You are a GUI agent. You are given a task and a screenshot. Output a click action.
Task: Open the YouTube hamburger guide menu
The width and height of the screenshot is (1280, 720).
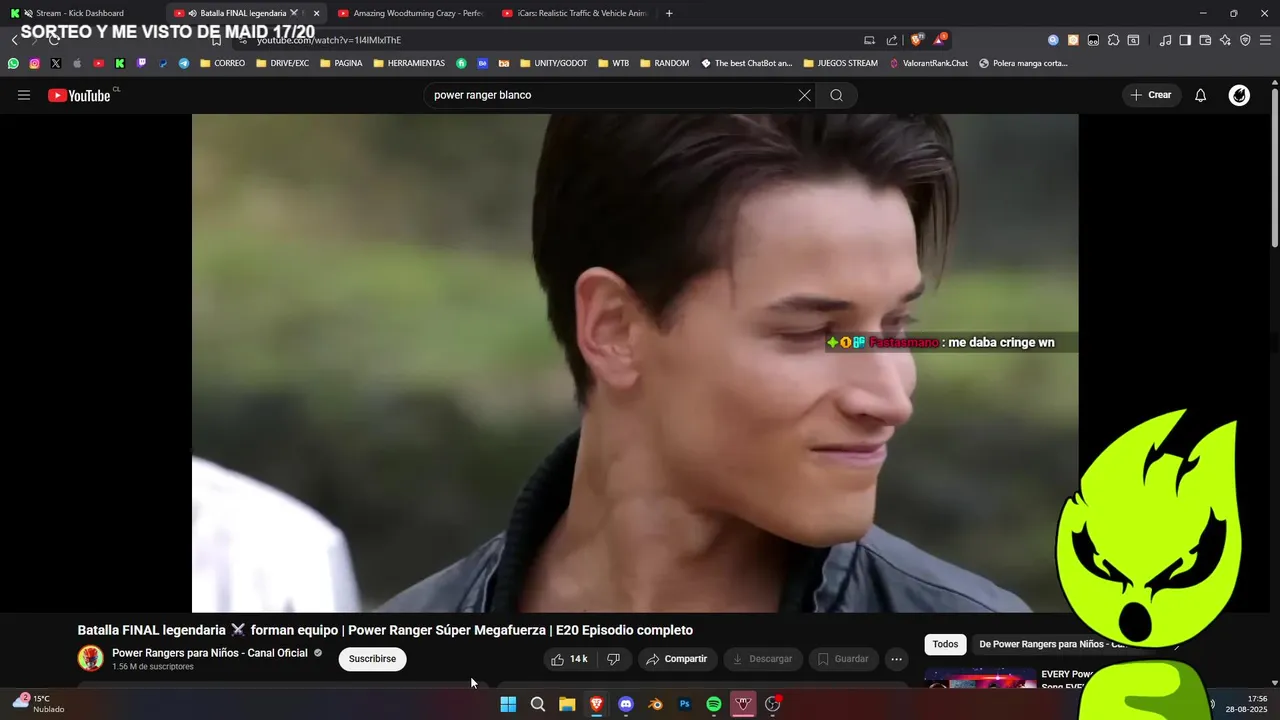pyautogui.click(x=24, y=95)
